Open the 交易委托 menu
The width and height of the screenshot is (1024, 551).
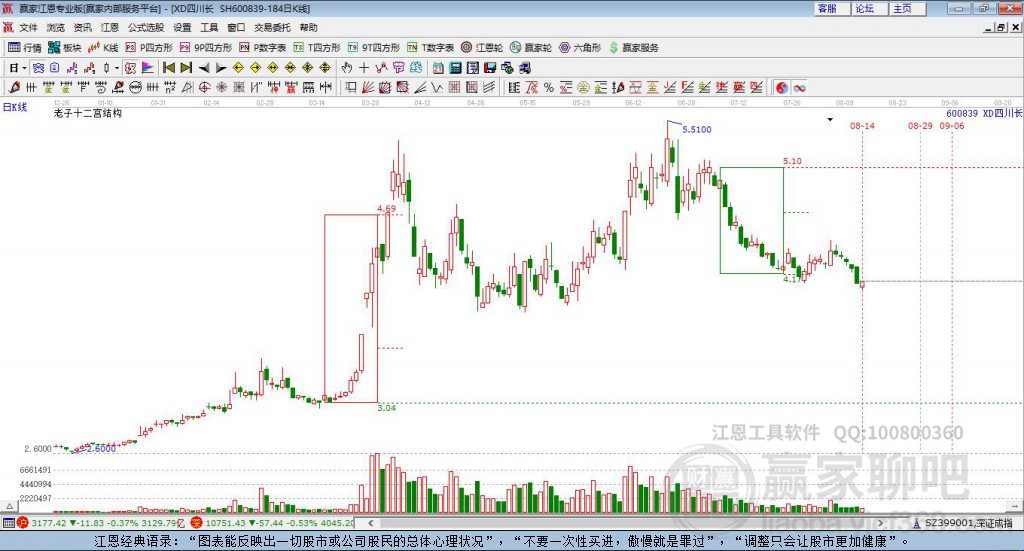point(272,27)
